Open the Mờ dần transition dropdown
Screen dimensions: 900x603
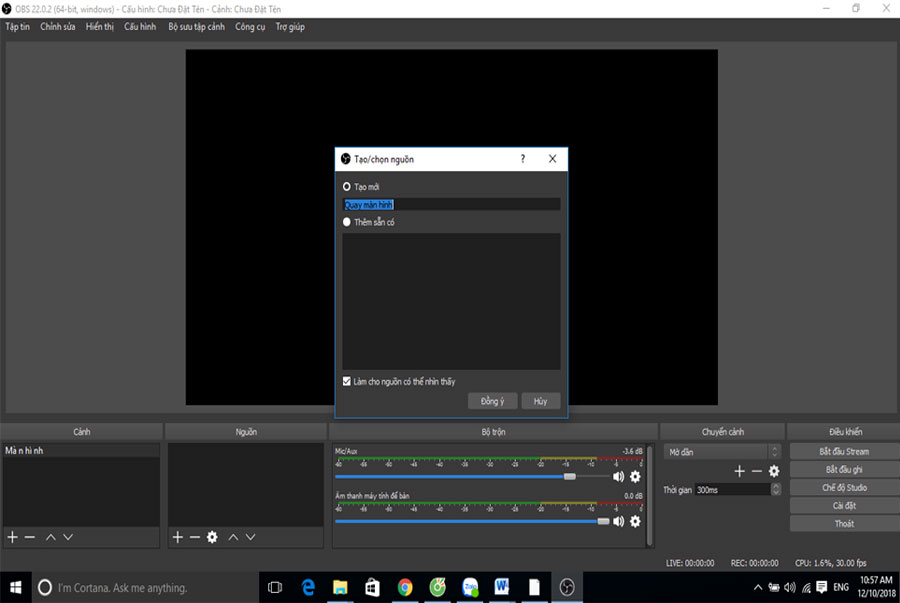click(722, 452)
